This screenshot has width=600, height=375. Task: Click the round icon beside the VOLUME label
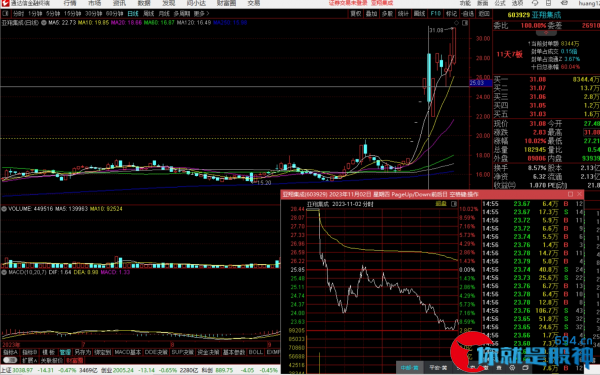pyautogui.click(x=4, y=209)
